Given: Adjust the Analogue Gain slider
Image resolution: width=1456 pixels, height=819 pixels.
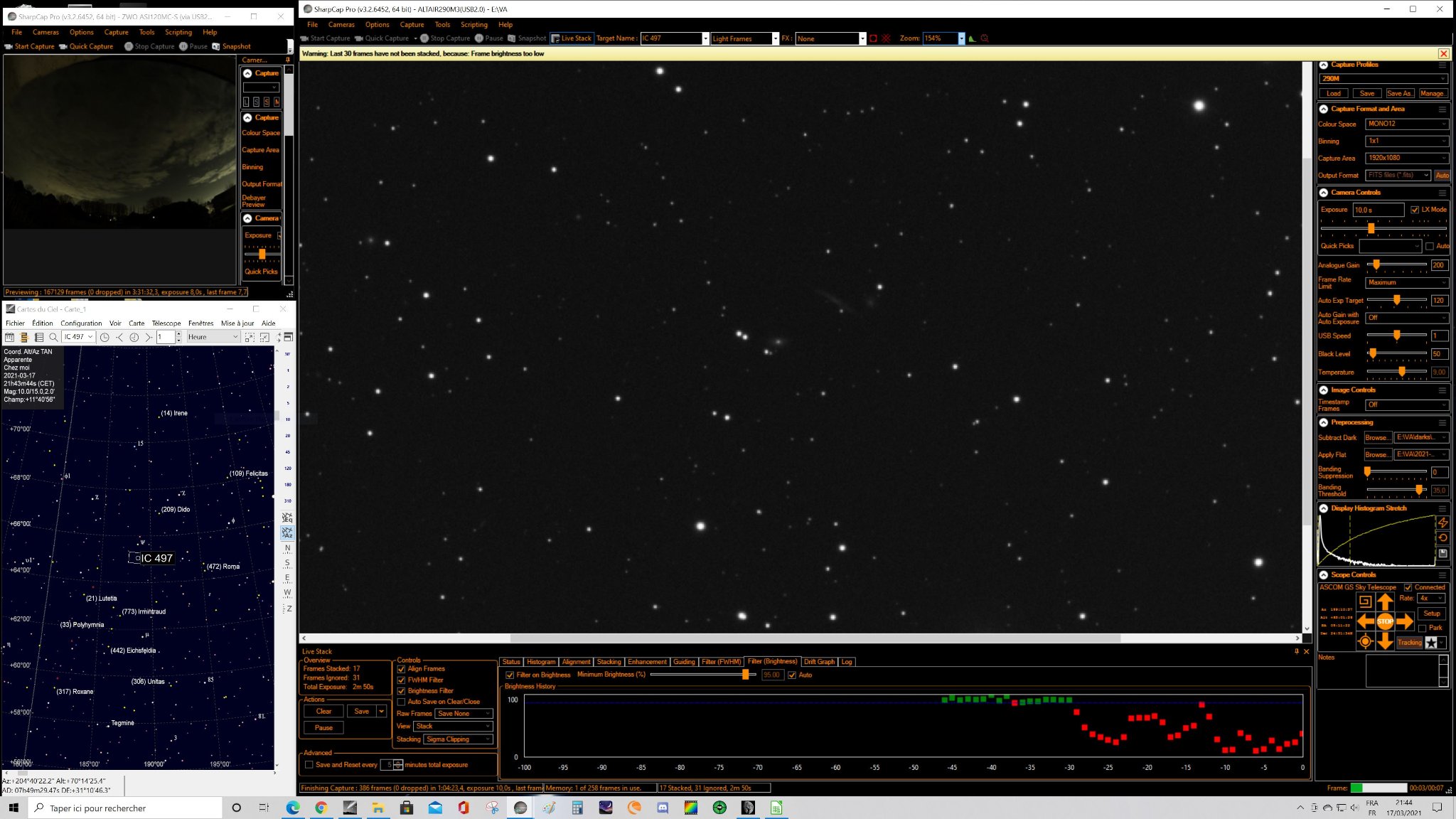Looking at the screenshot, I should pos(1376,264).
